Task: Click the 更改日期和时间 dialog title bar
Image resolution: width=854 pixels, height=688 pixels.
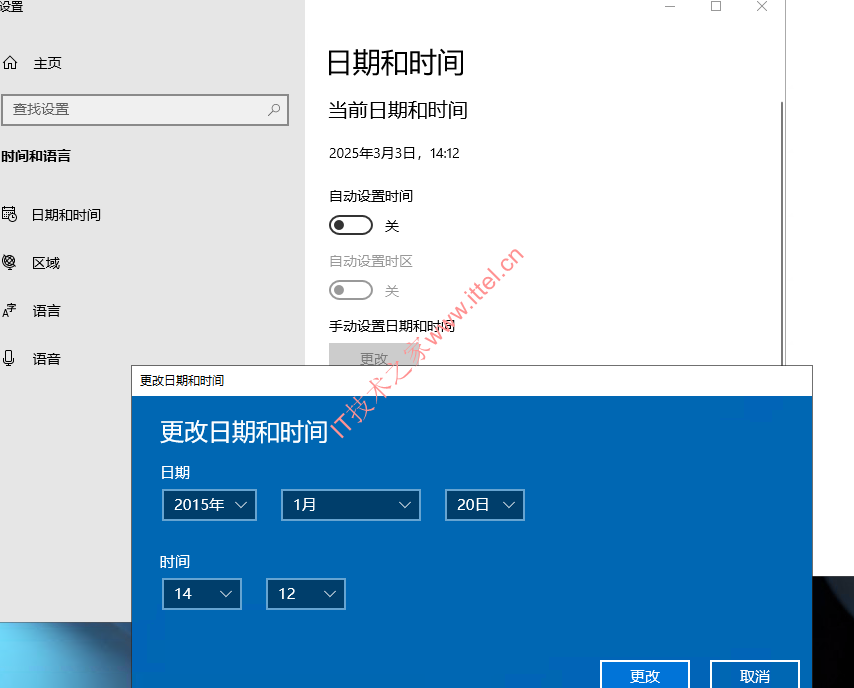Action: (x=472, y=381)
